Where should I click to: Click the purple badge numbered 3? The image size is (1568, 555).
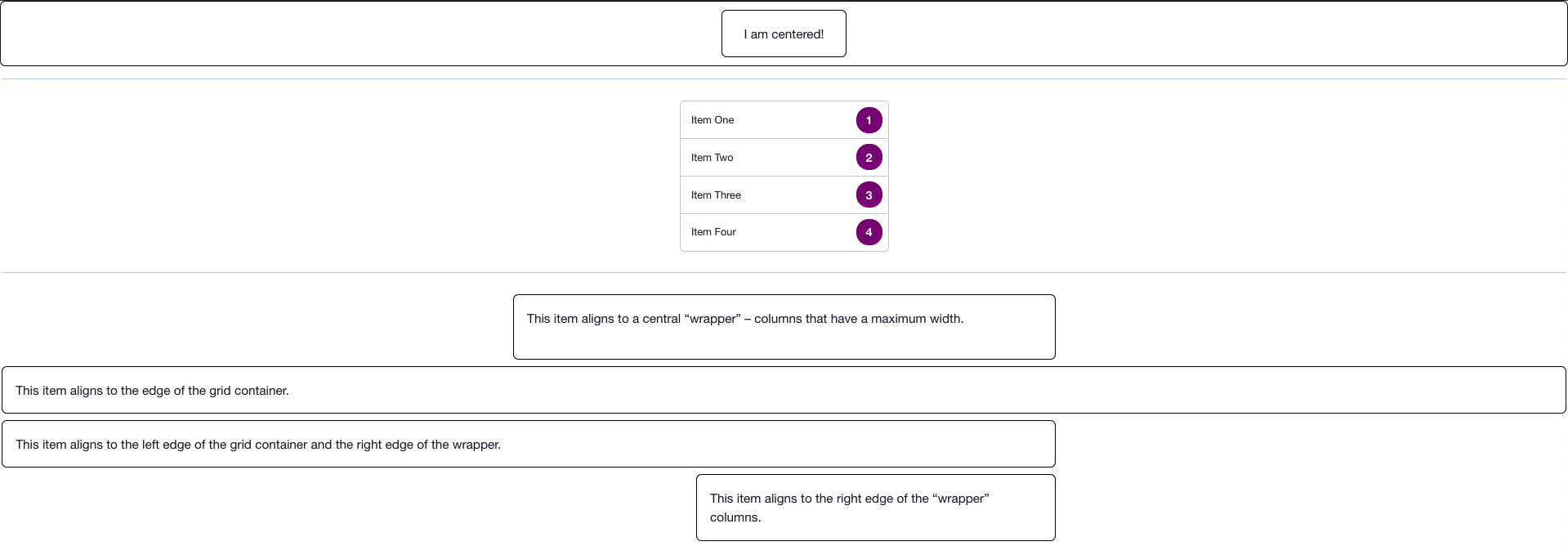869,195
